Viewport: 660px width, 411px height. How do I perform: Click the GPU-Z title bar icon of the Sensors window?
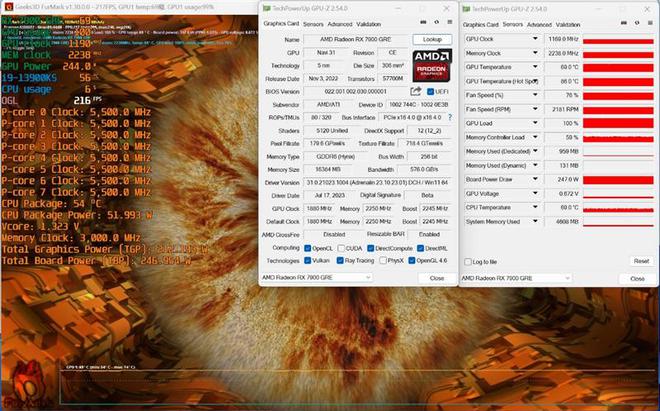tap(466, 9)
